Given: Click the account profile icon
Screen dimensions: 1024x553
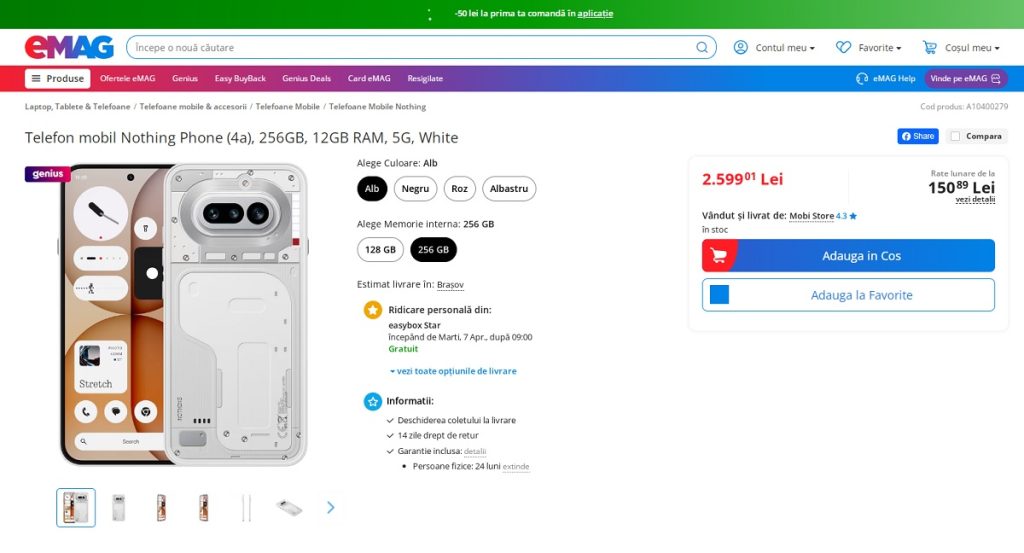Looking at the screenshot, I should [x=741, y=47].
